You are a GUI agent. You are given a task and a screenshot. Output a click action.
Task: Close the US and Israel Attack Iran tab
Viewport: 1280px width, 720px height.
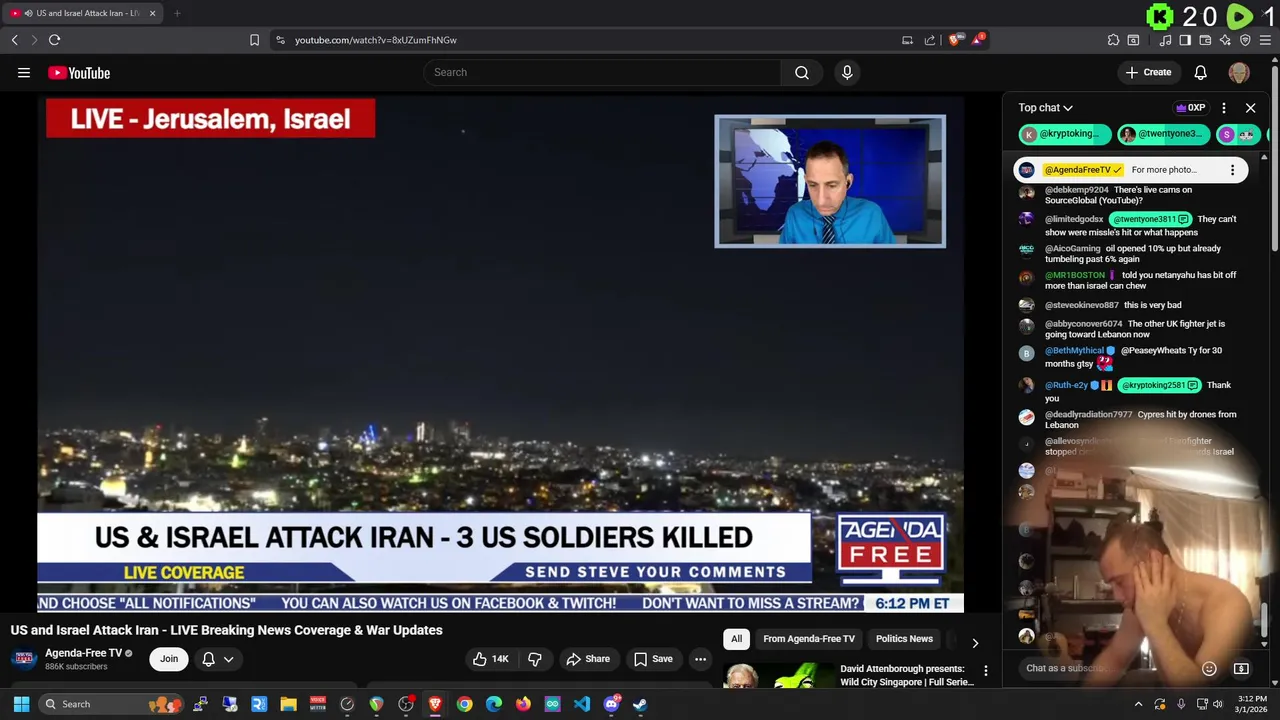[152, 13]
